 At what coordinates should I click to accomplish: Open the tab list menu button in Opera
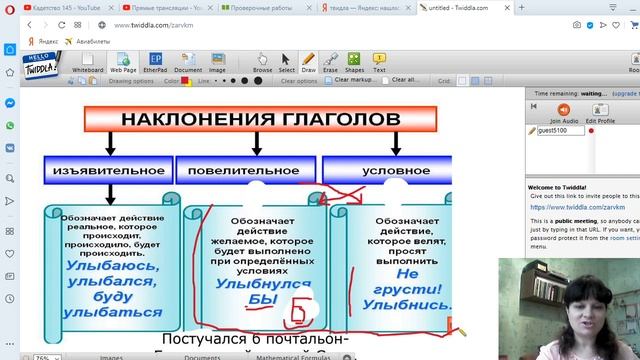(613, 7)
